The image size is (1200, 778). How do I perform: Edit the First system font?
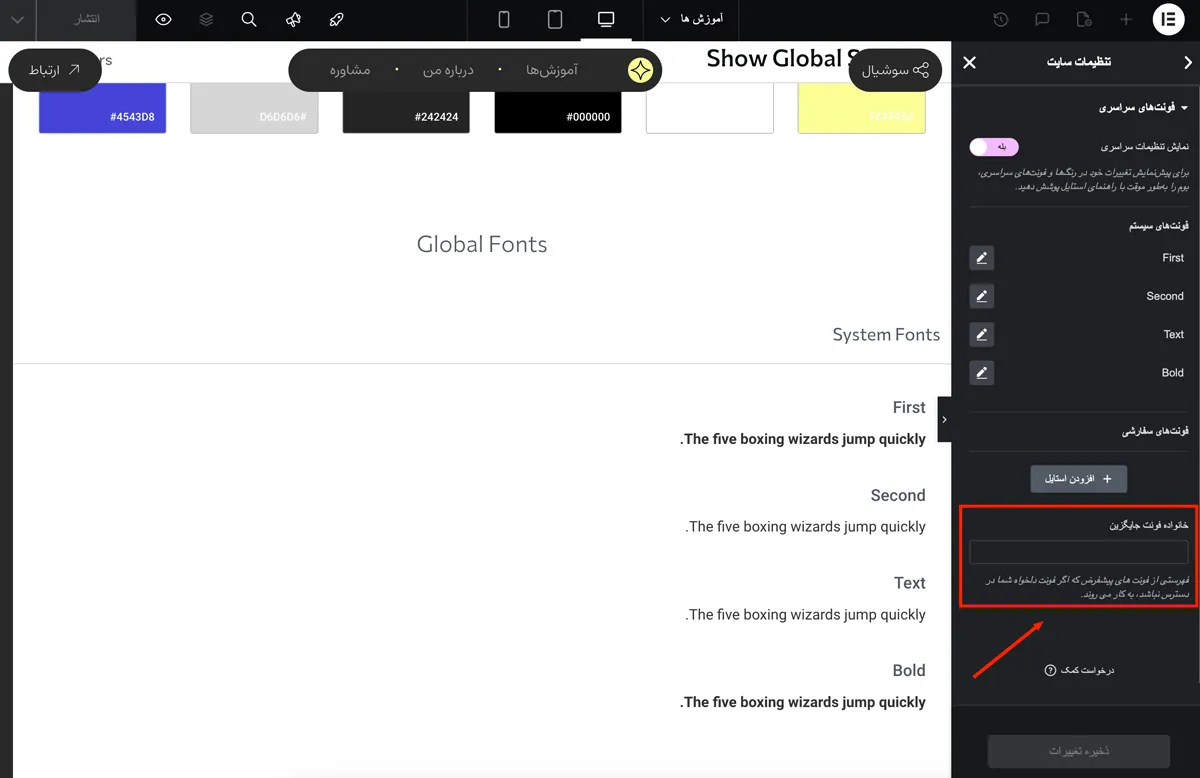coord(981,258)
